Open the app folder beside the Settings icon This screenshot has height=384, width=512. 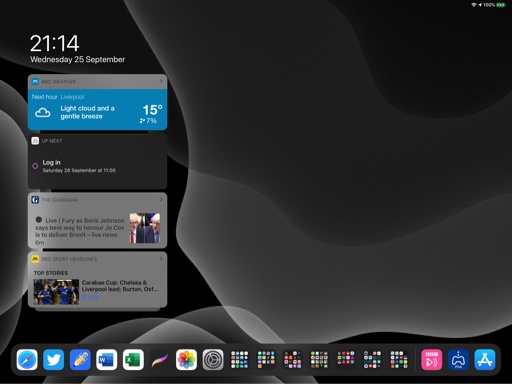[x=239, y=360]
